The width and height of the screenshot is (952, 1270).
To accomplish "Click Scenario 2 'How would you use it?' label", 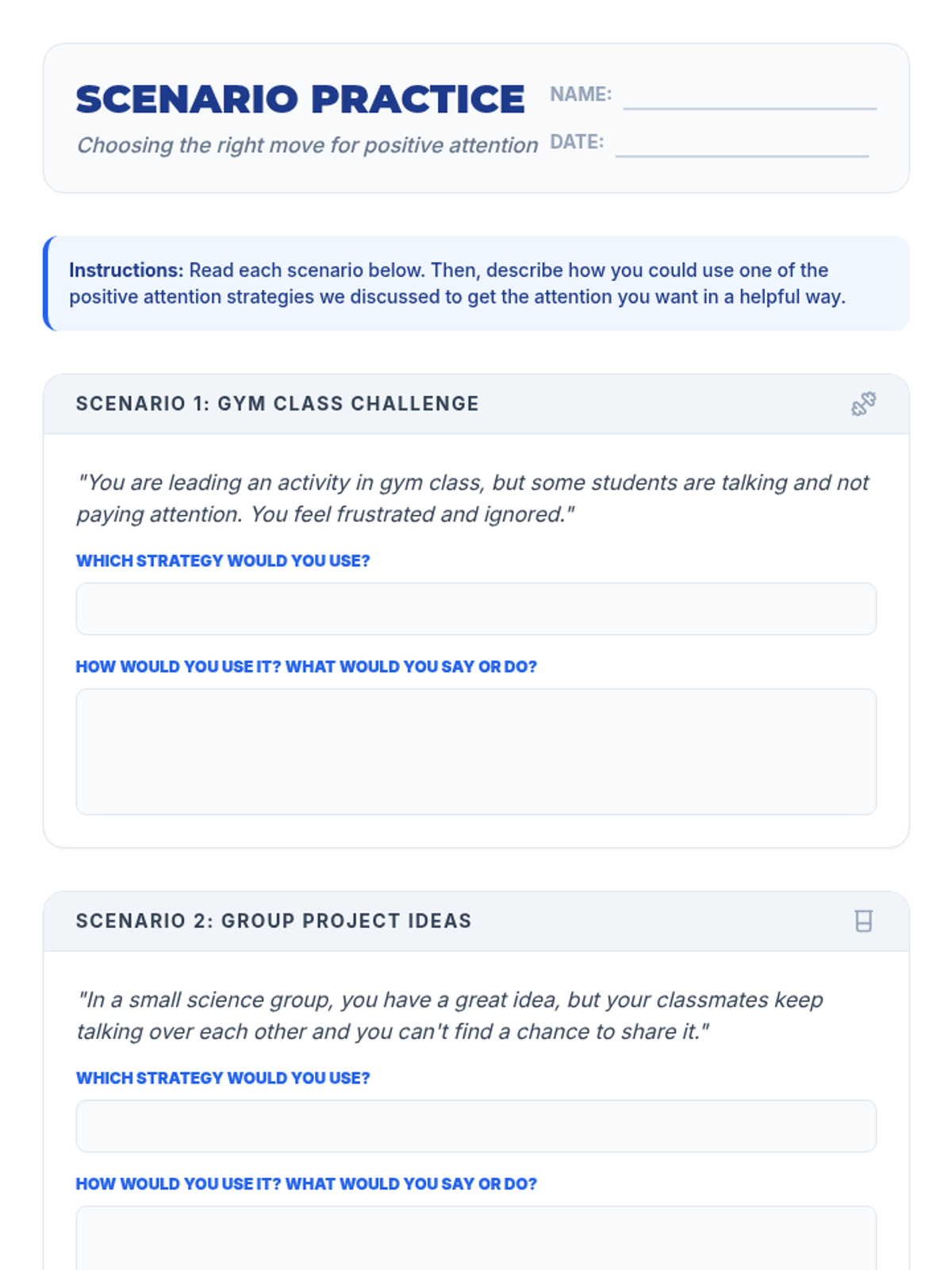I will click(x=306, y=1184).
